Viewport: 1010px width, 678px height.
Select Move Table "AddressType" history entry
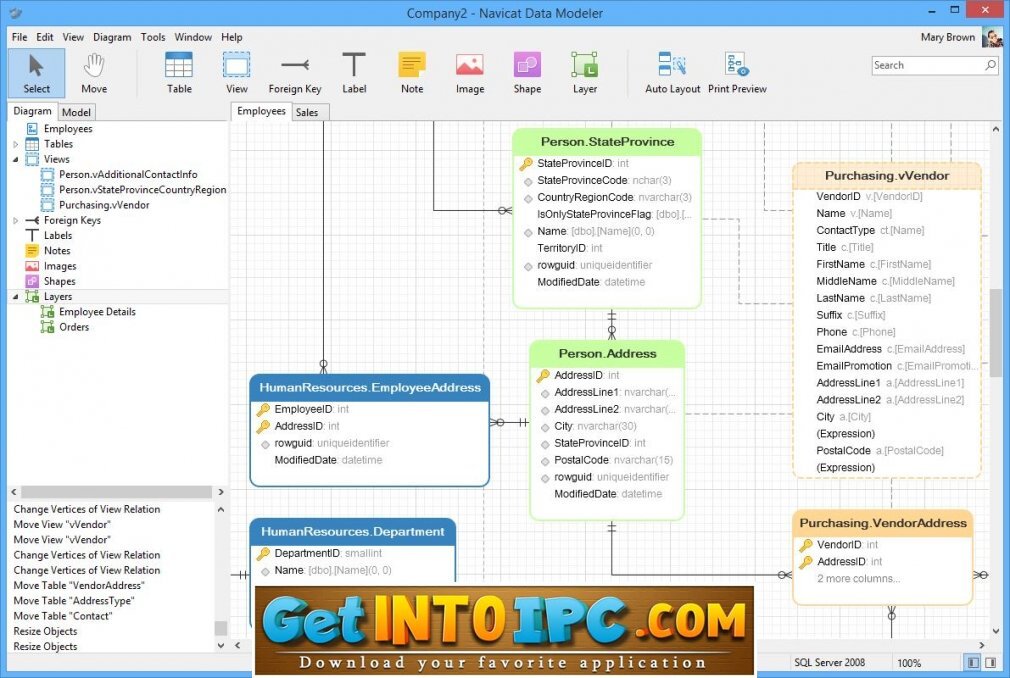coord(73,601)
